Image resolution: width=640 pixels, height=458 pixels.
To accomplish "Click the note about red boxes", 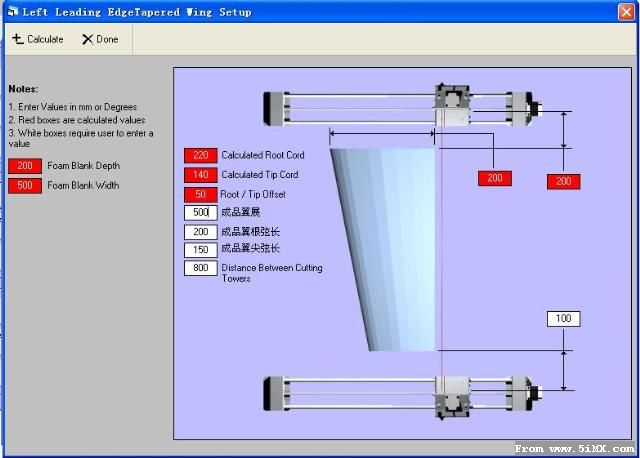I will [x=77, y=120].
